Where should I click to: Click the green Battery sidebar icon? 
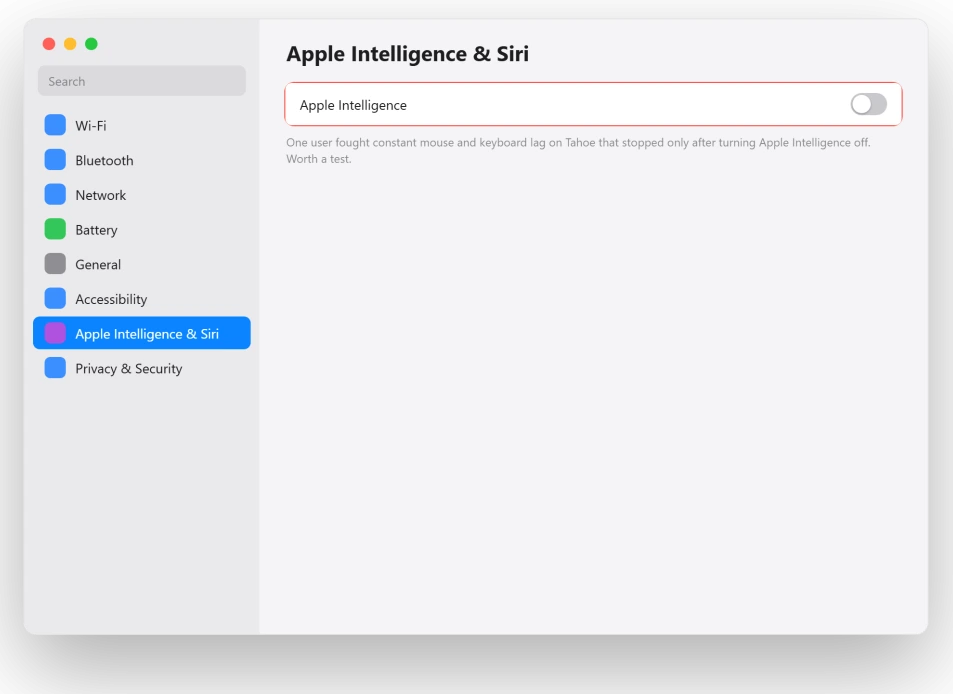55,229
